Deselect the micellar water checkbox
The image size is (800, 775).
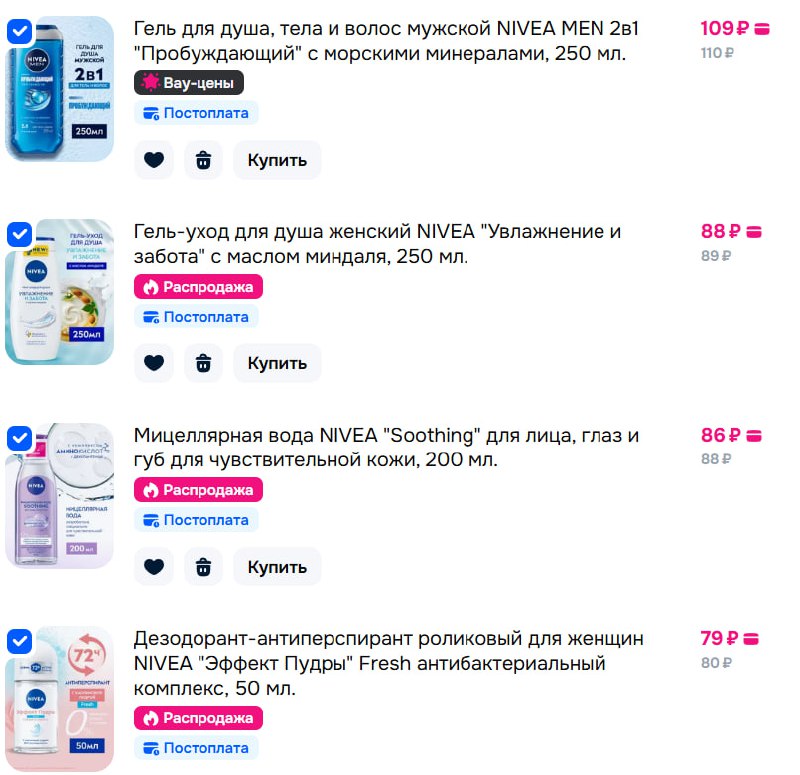click(x=20, y=438)
